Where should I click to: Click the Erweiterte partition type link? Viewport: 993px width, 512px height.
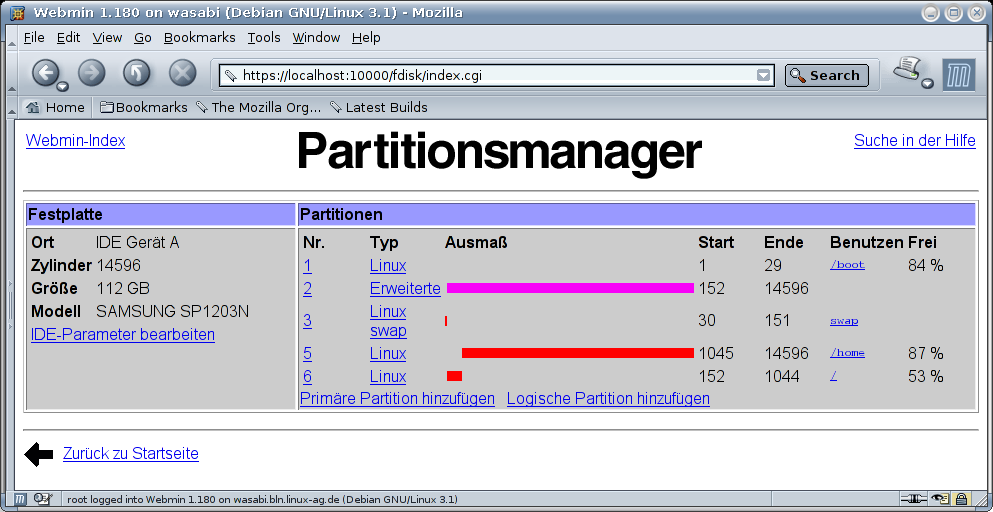coord(405,289)
